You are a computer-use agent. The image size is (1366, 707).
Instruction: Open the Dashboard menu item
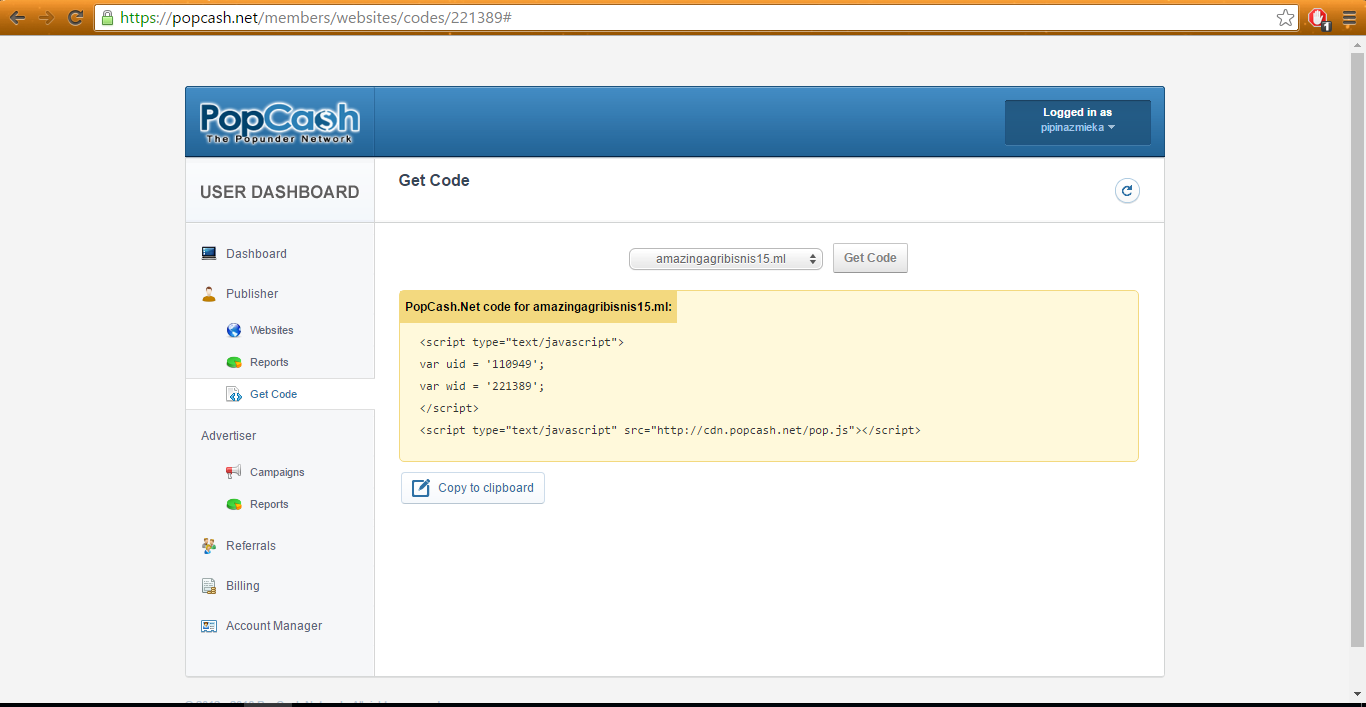tap(256, 254)
